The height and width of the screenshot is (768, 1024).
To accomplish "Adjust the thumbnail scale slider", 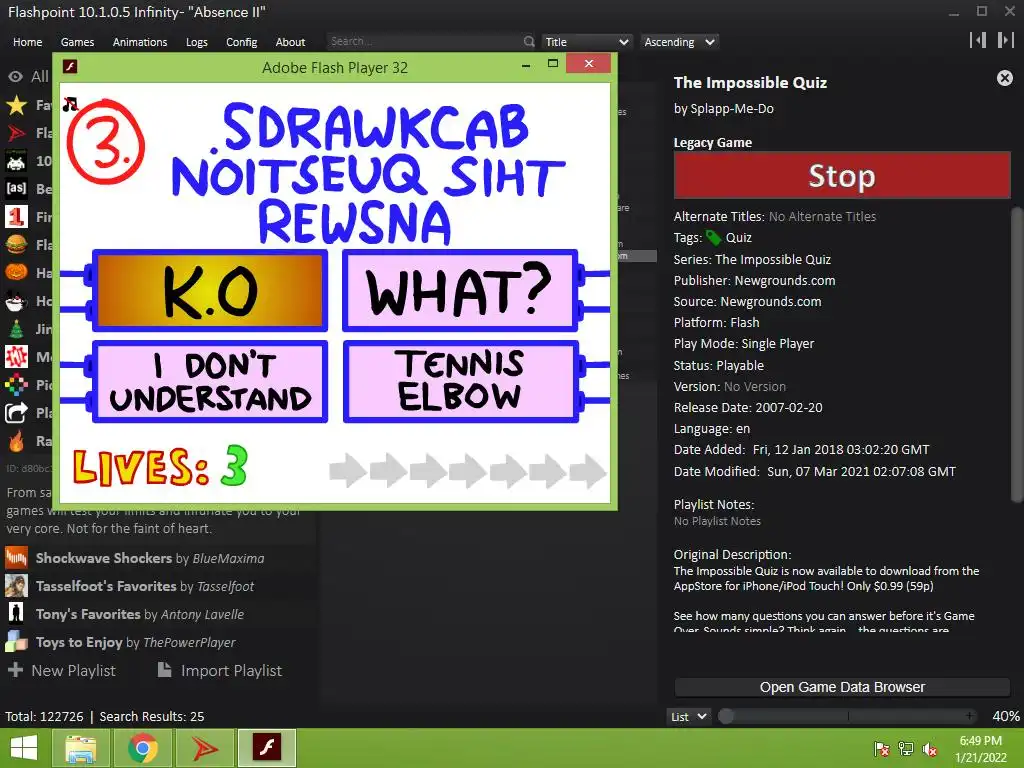I will coord(848,716).
